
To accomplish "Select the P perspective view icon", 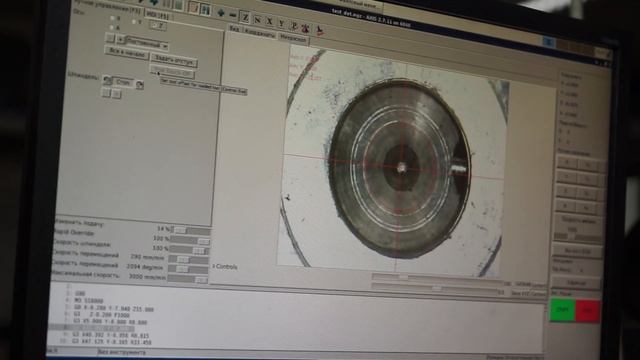I will [293, 26].
